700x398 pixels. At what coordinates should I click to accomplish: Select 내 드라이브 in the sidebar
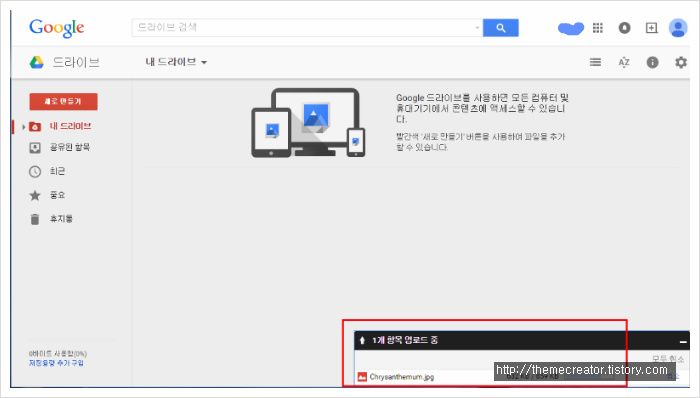click(70, 126)
